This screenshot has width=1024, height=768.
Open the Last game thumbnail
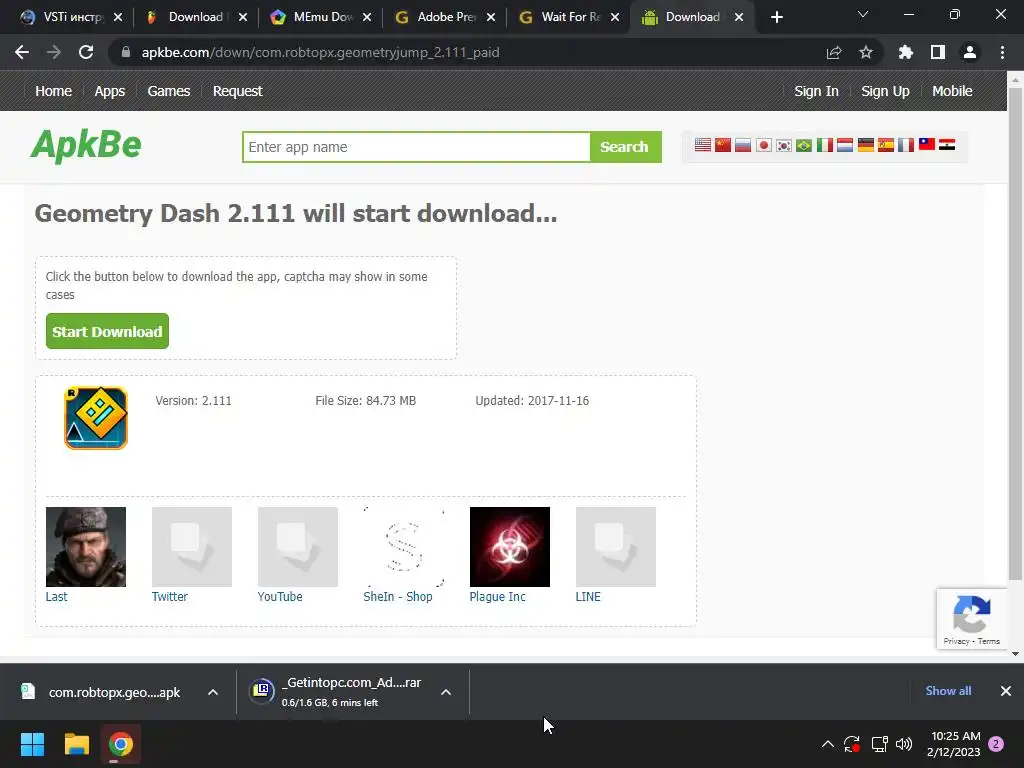86,547
